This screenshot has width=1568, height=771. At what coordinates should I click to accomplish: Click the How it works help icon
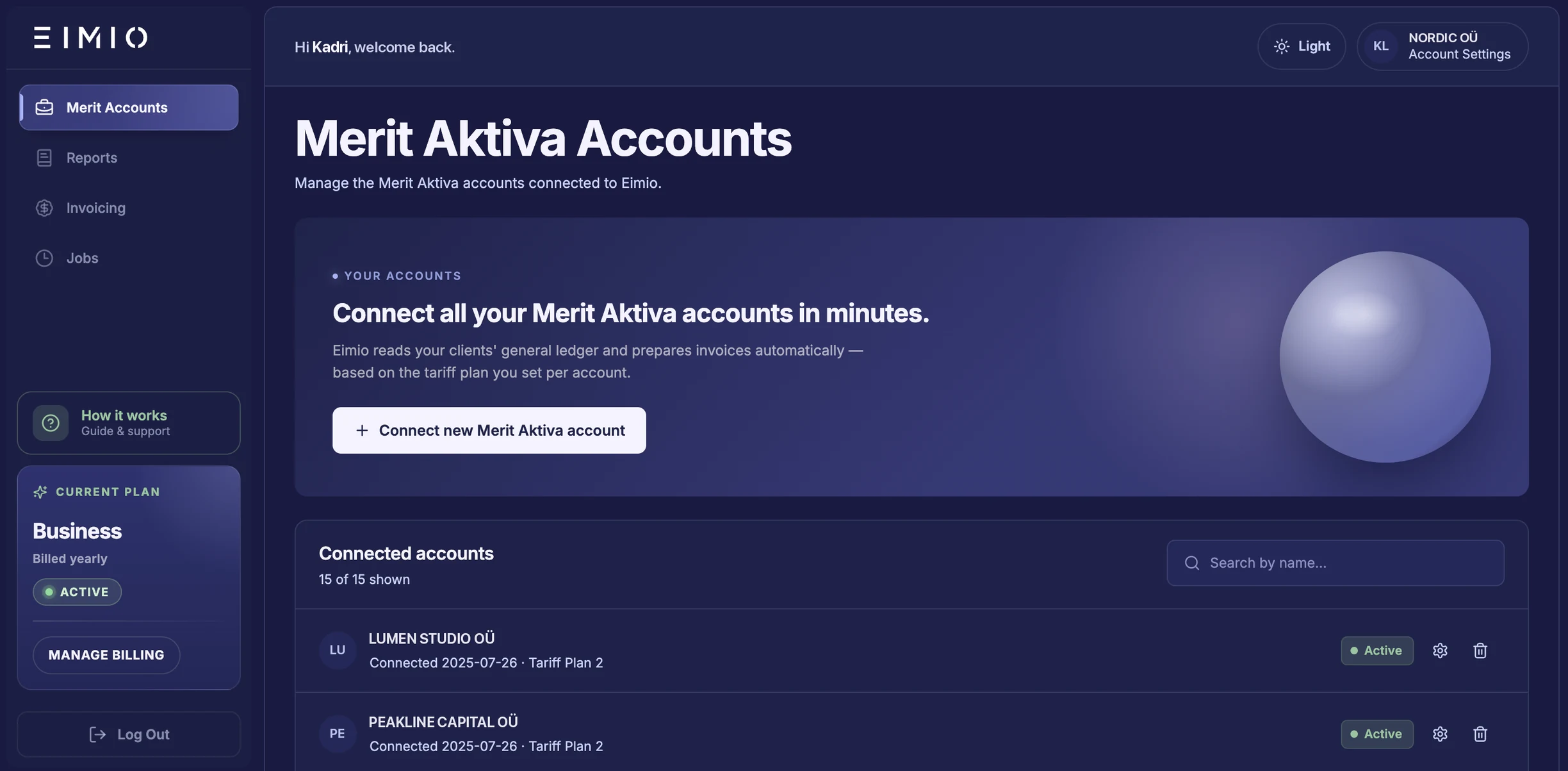coord(51,423)
